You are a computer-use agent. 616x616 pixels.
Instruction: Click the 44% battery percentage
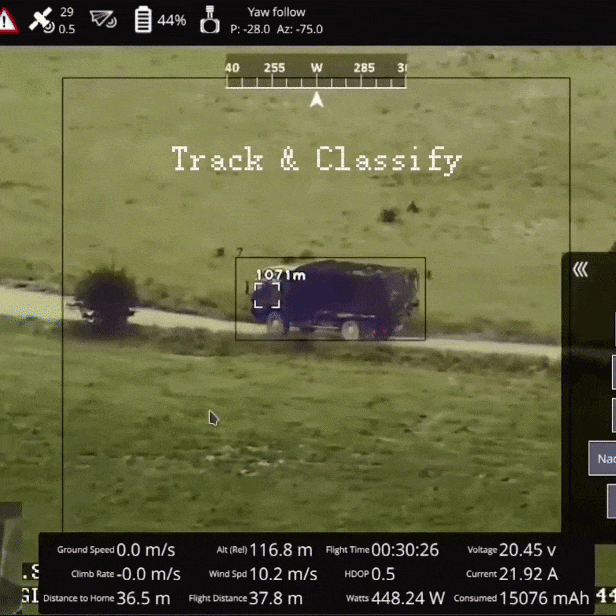[x=172, y=20]
